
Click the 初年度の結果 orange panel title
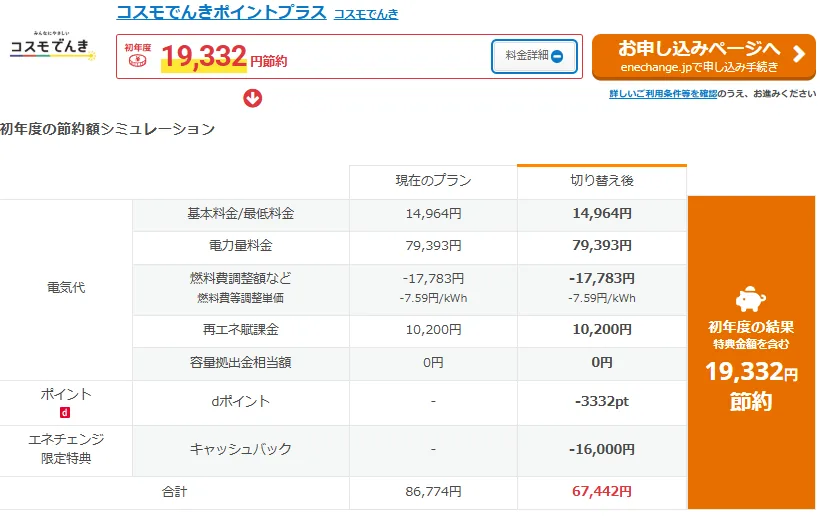751,327
